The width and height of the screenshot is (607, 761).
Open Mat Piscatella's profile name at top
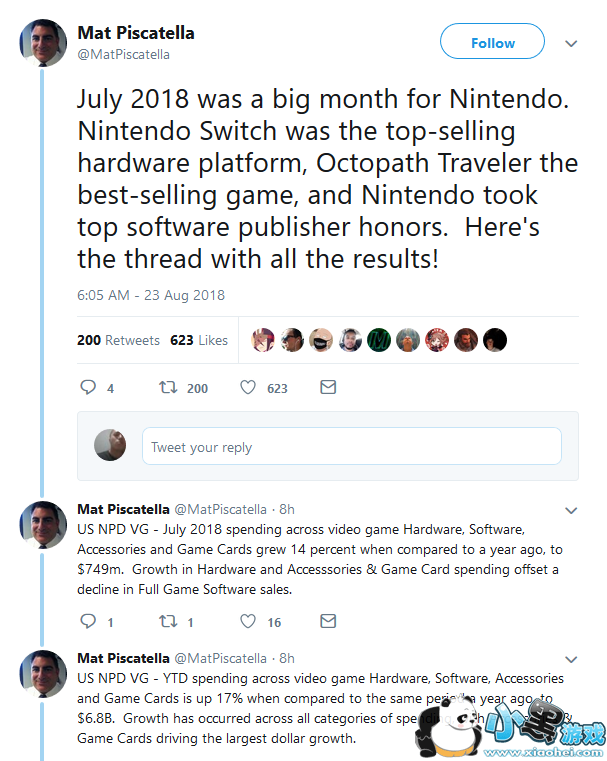tap(136, 33)
